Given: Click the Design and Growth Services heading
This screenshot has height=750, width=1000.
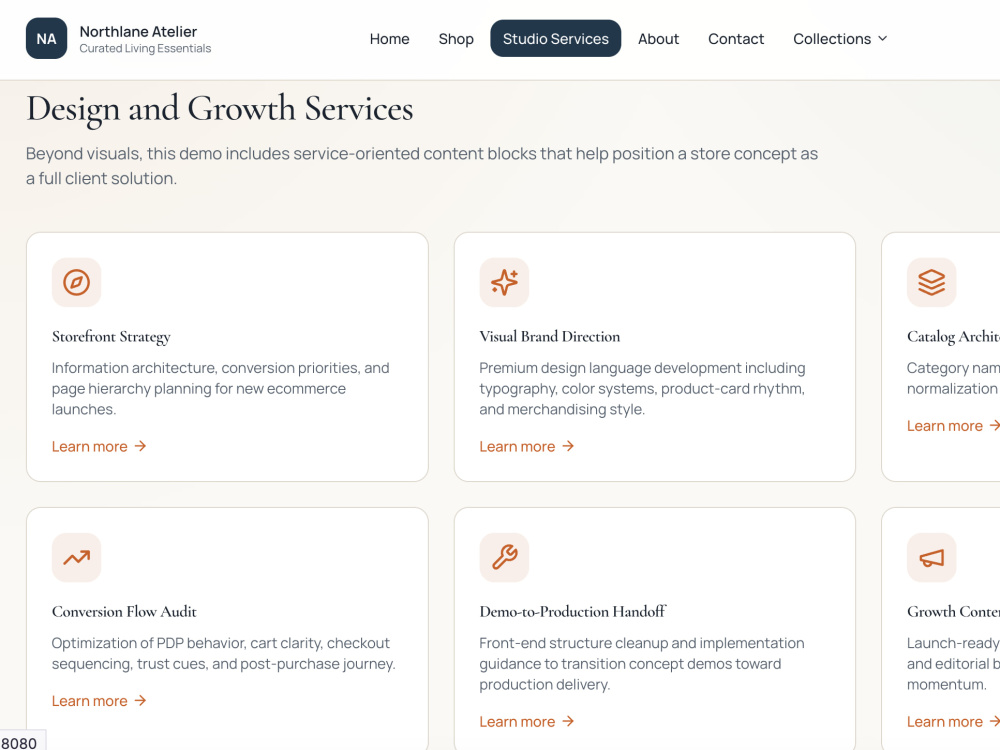Looking at the screenshot, I should (x=220, y=109).
